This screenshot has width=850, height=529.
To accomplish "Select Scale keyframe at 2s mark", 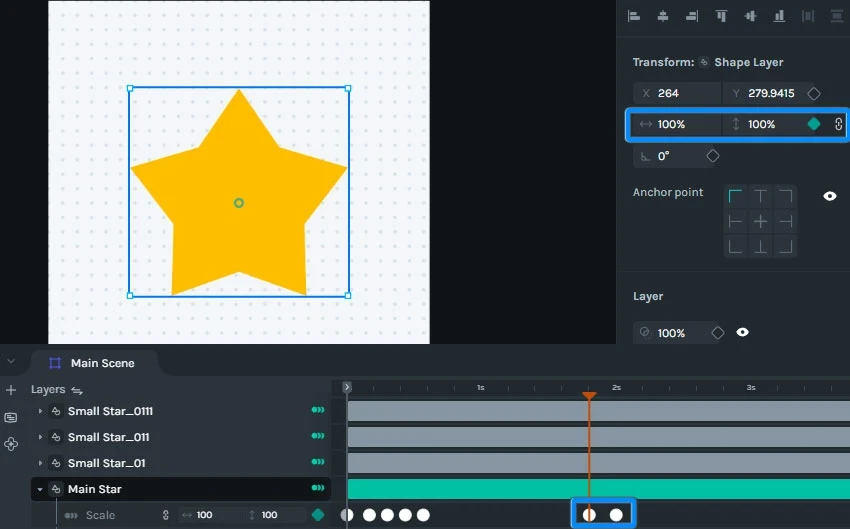I will [616, 515].
